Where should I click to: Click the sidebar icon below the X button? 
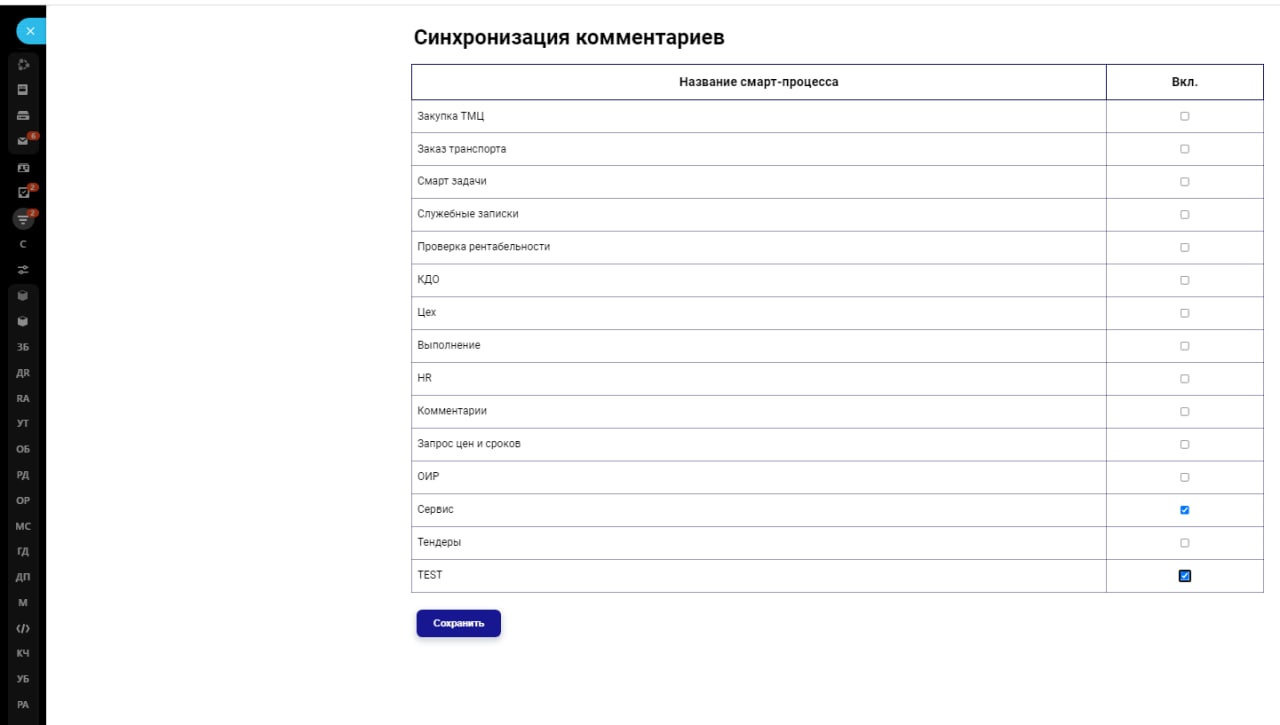23,65
